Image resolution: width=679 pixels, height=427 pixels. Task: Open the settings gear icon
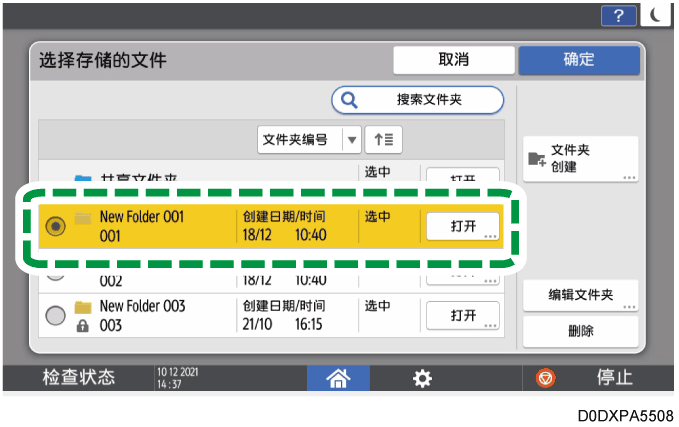point(423,378)
